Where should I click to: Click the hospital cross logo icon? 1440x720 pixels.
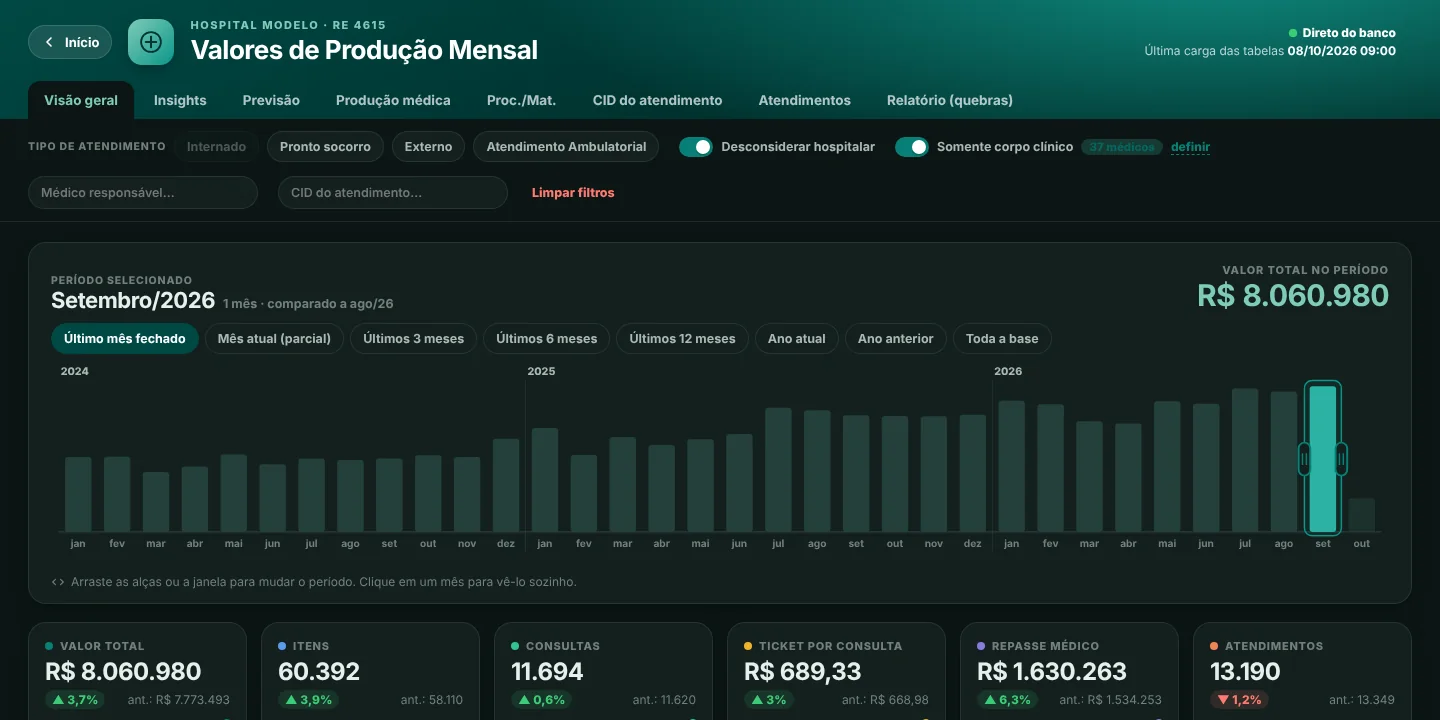click(151, 42)
